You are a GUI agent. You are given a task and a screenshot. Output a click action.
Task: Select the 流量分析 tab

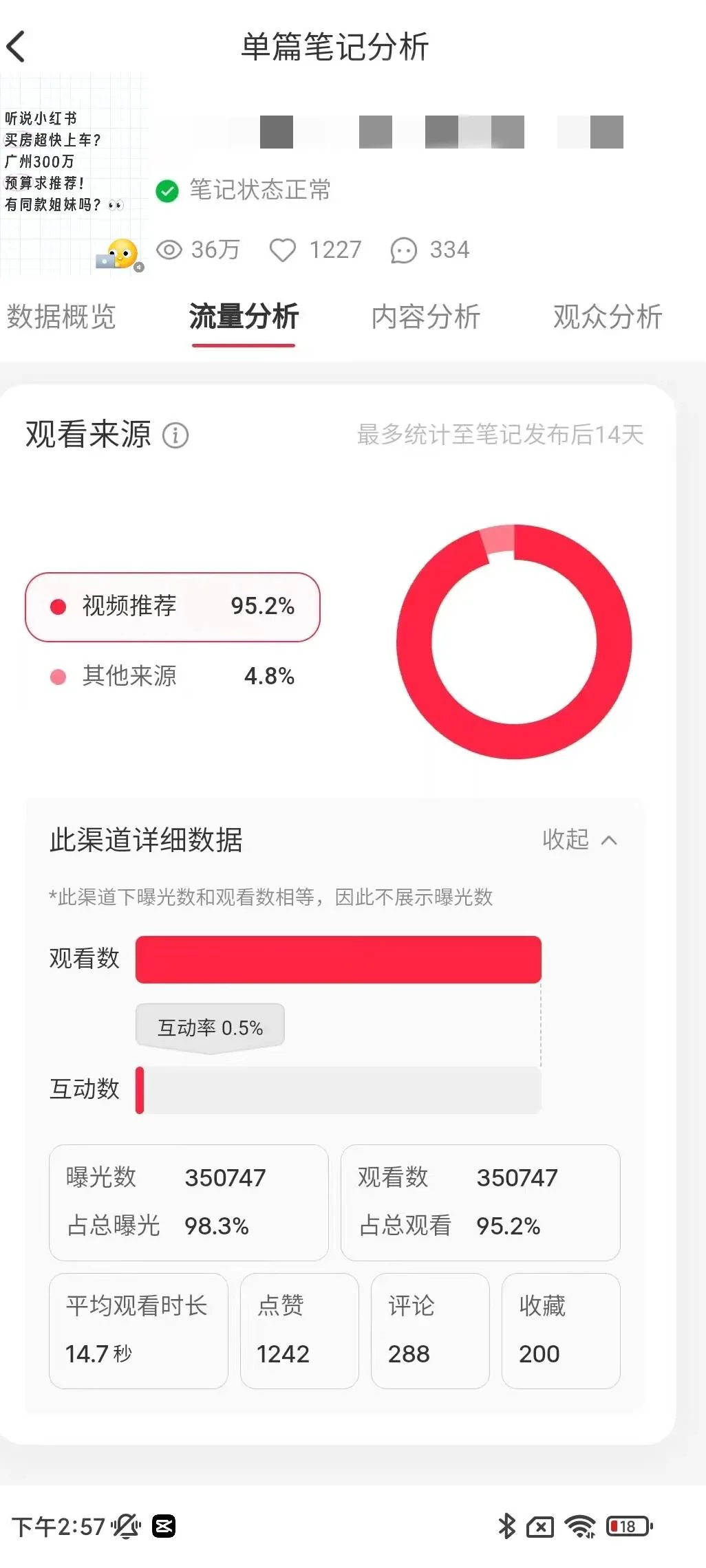(x=244, y=317)
